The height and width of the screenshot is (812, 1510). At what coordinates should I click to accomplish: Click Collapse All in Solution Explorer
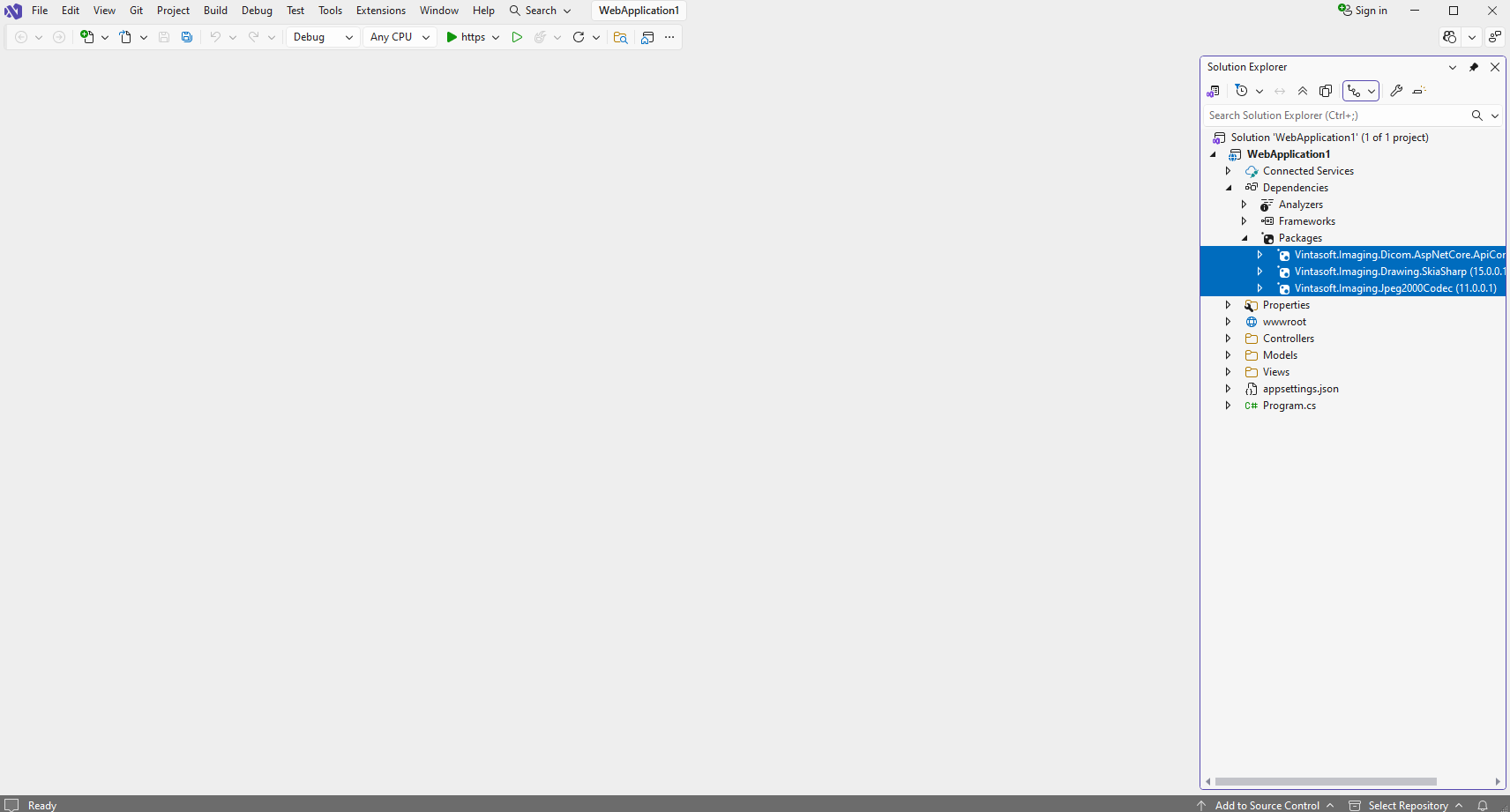pos(1303,91)
